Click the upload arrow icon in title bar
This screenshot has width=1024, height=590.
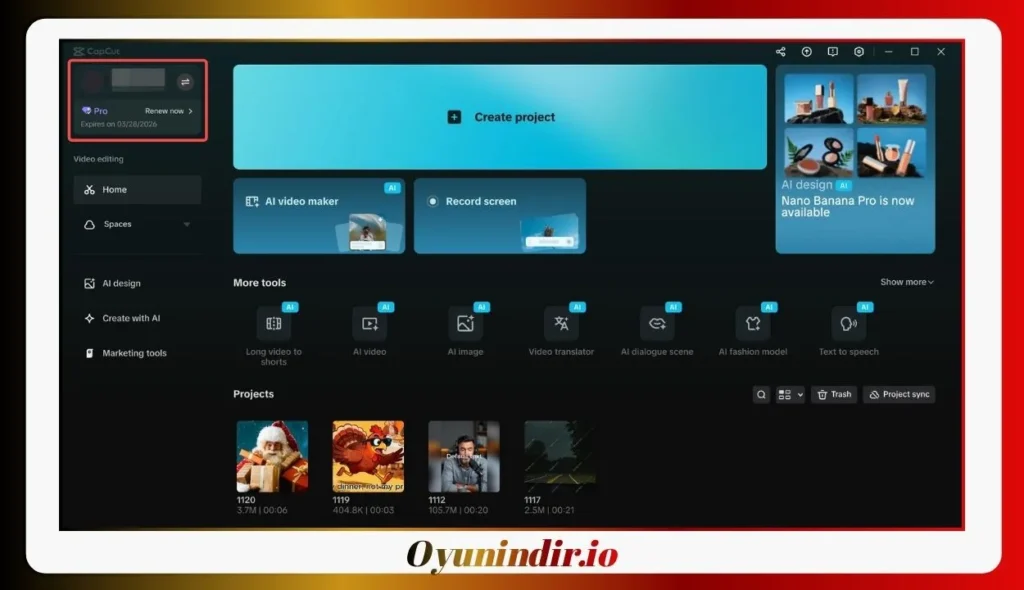pyautogui.click(x=807, y=52)
